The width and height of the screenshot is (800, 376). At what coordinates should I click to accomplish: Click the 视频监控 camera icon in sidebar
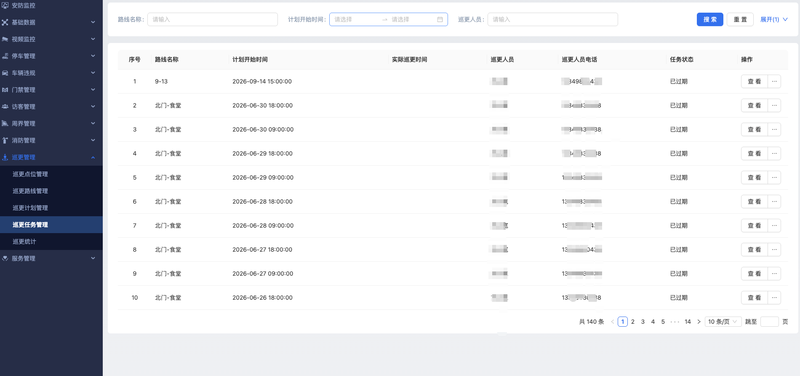(5, 39)
